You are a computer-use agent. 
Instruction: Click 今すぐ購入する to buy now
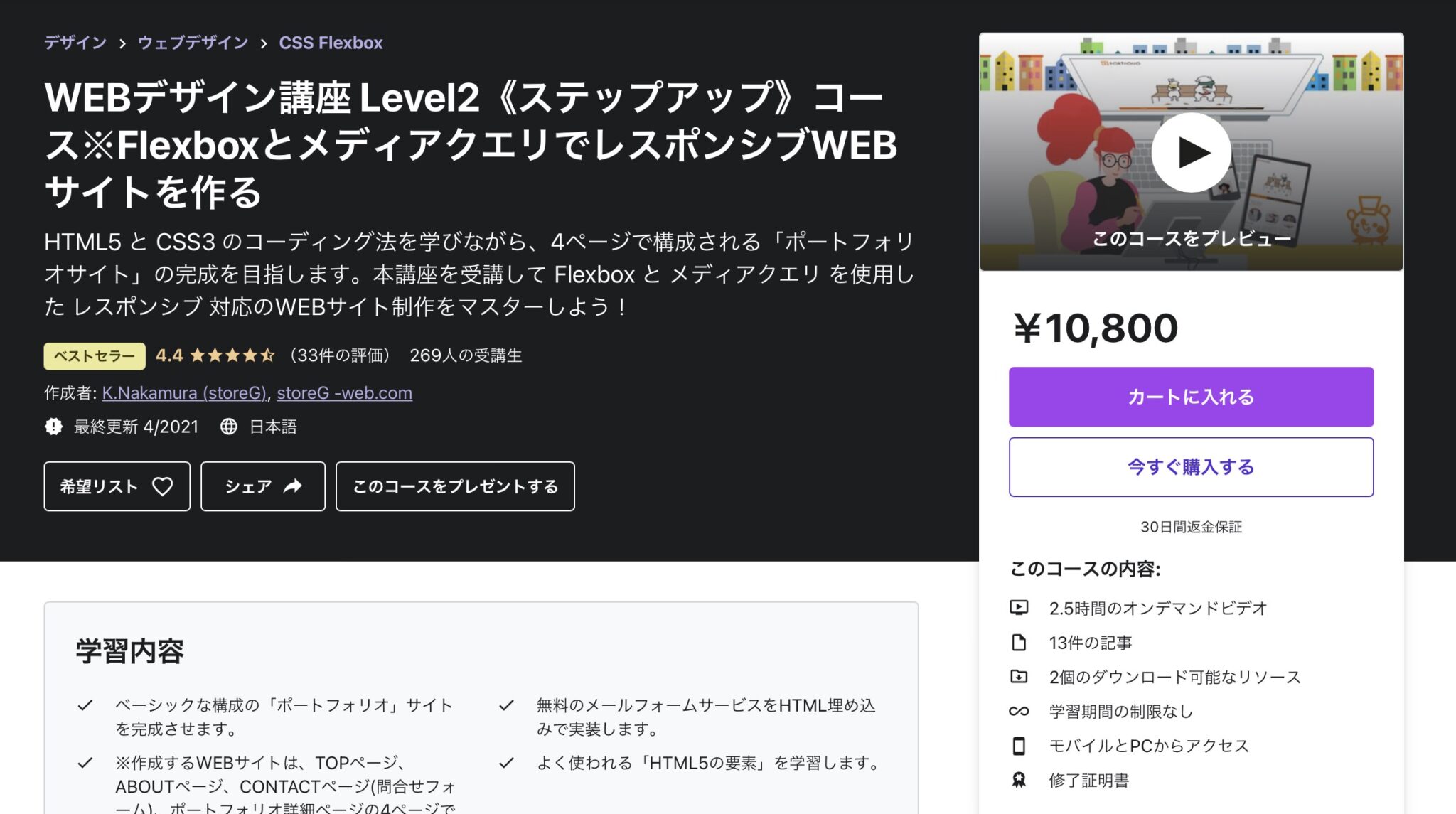click(1190, 466)
